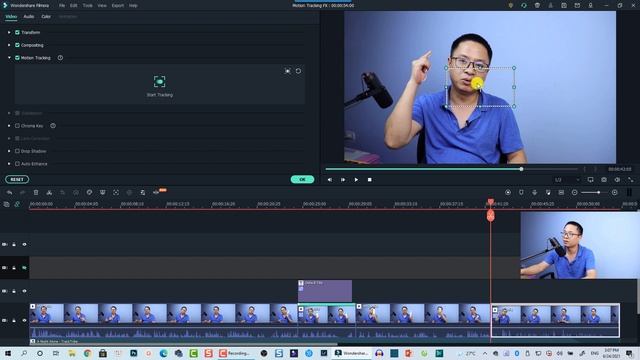
Task: Toggle the auto ripple link icon beside ruler
Action: click(x=17, y=204)
